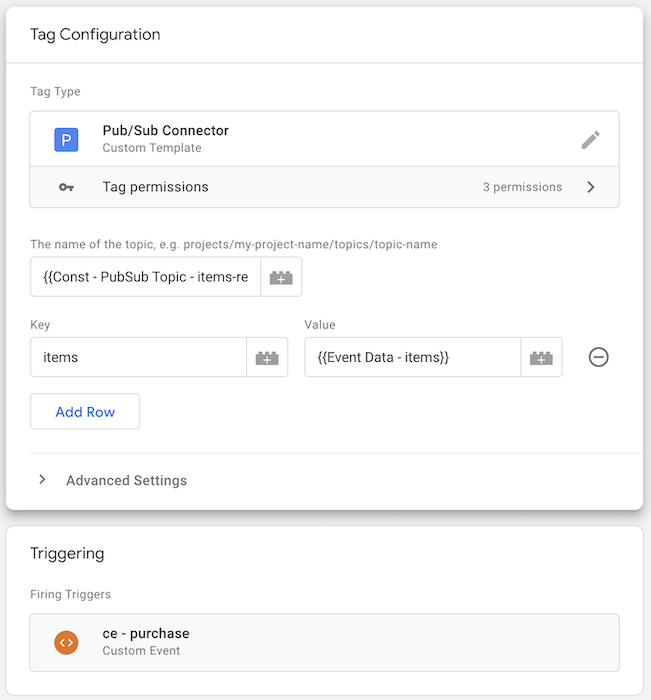Viewport: 651px width, 700px height.
Task: Click the orange Custom Event trigger icon
Action: tap(66, 642)
